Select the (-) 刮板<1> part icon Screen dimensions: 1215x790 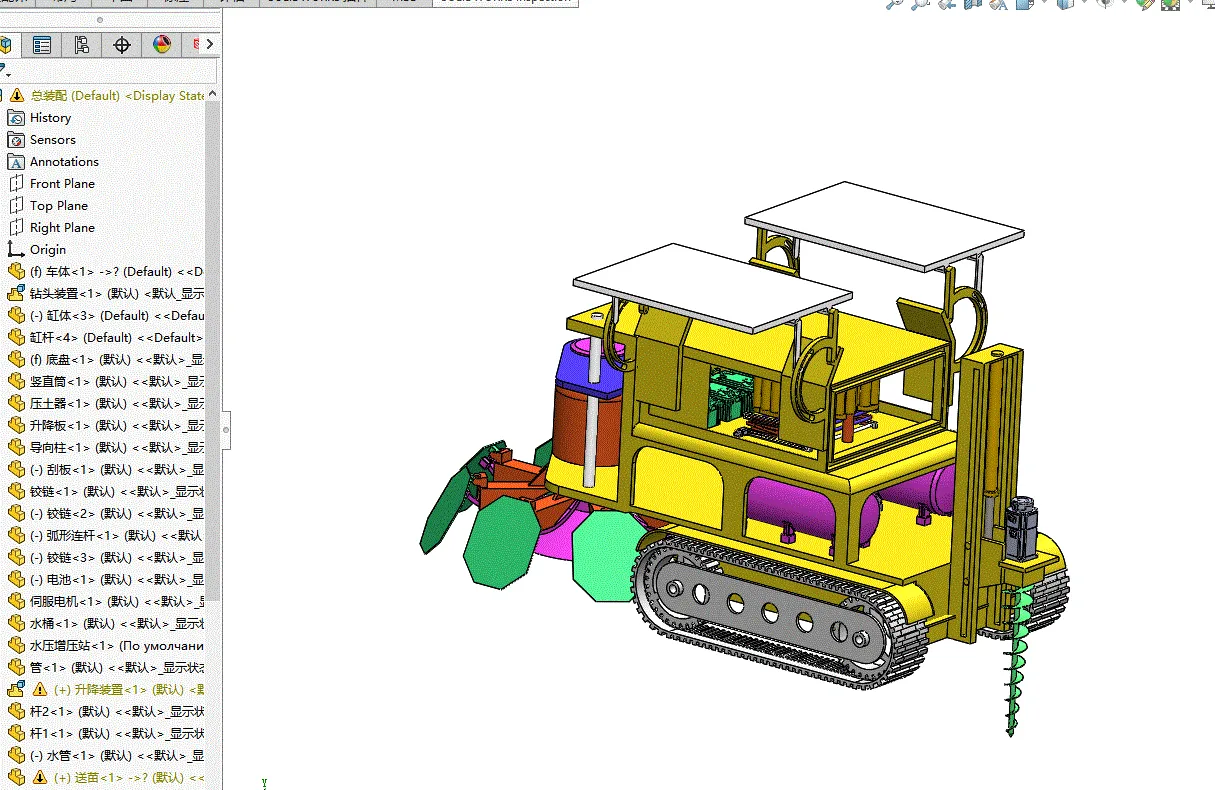[15, 470]
